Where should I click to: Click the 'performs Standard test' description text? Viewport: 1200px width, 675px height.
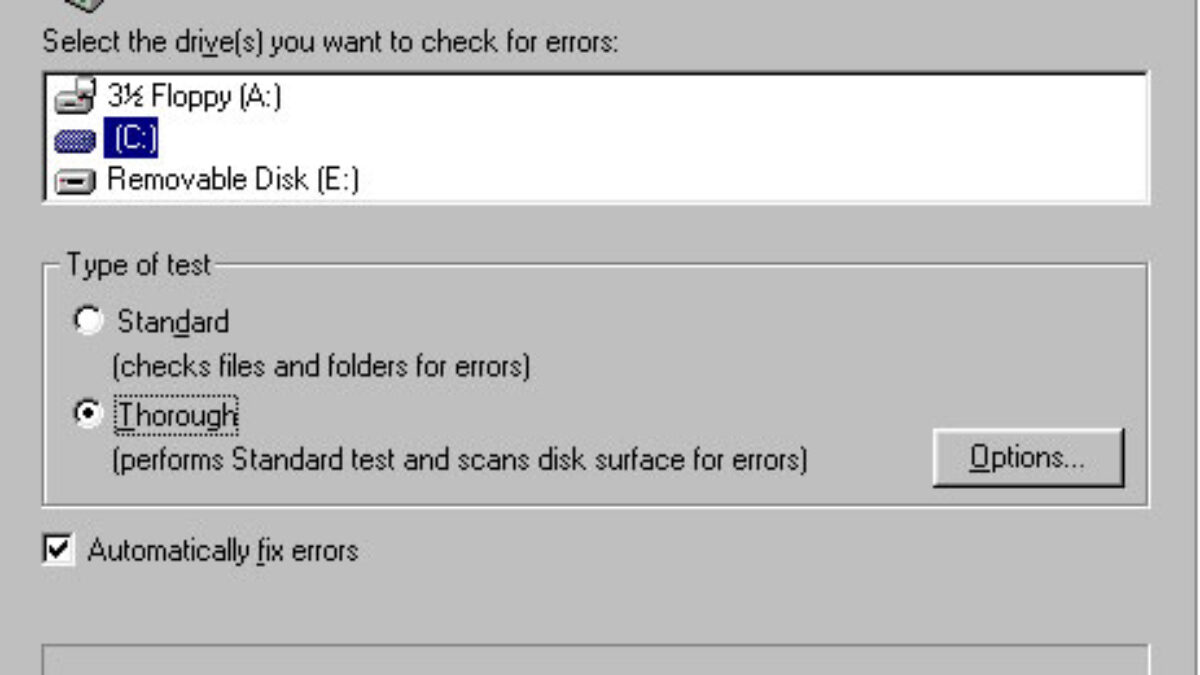coord(459,461)
